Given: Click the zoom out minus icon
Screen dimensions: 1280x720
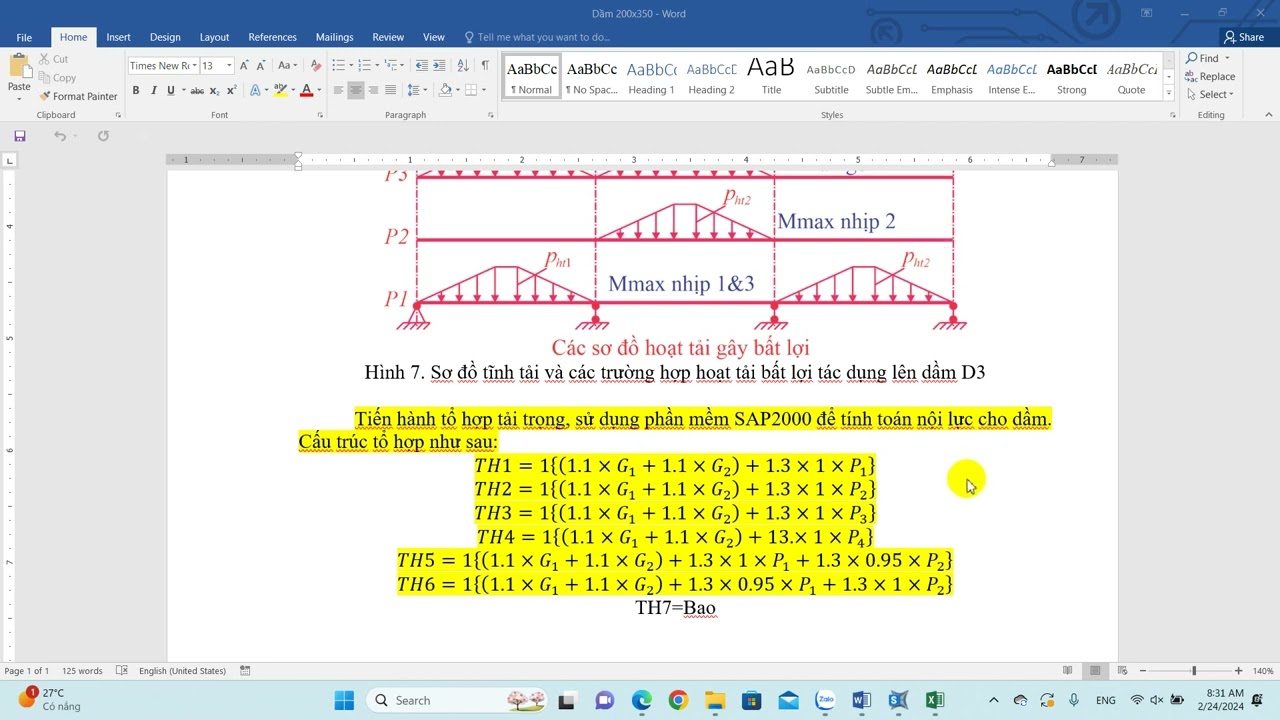Looking at the screenshot, I should coord(1143,671).
